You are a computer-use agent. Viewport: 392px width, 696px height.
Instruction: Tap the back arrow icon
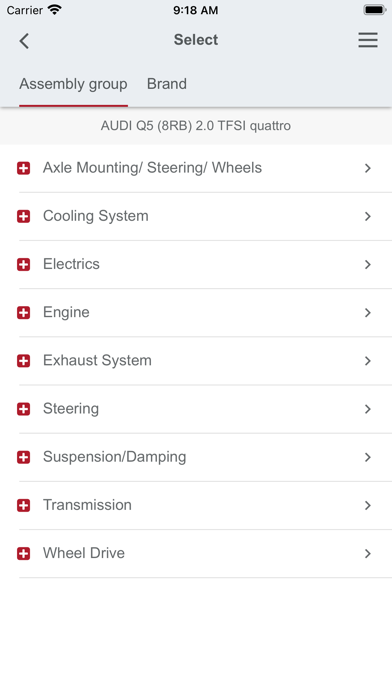coord(24,41)
